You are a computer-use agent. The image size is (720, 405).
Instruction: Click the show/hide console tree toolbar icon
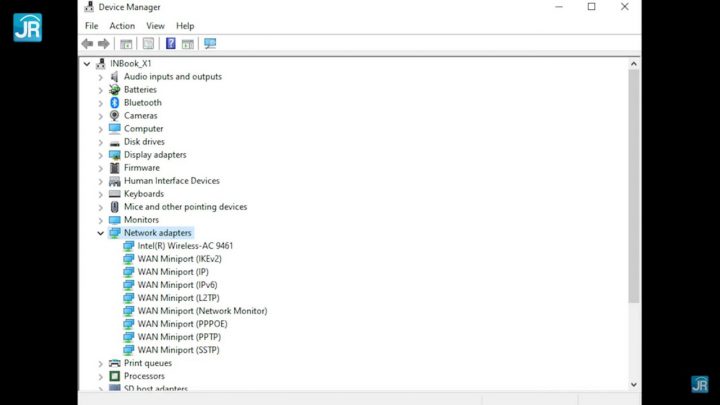[x=126, y=44]
